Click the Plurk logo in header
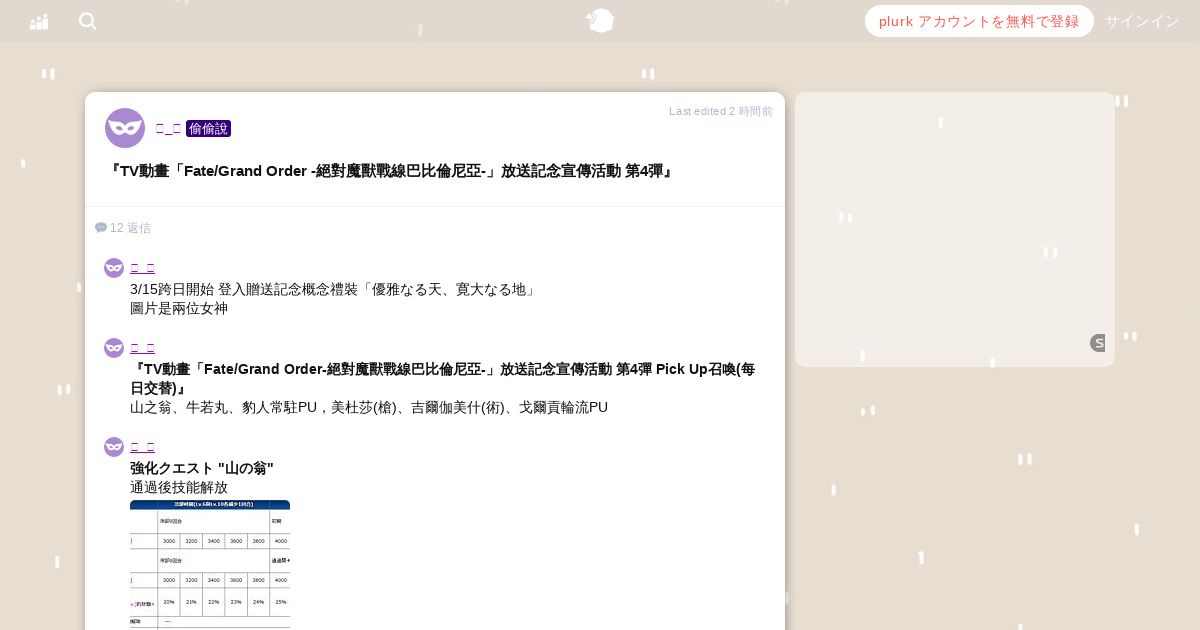Image resolution: width=1200 pixels, height=630 pixels. (600, 20)
